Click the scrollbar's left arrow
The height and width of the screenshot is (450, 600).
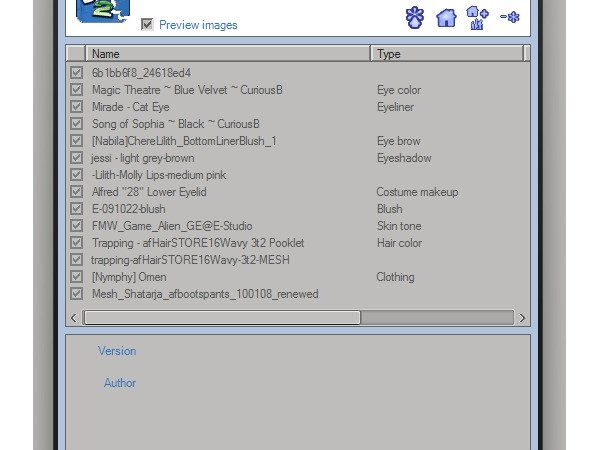coord(74,318)
